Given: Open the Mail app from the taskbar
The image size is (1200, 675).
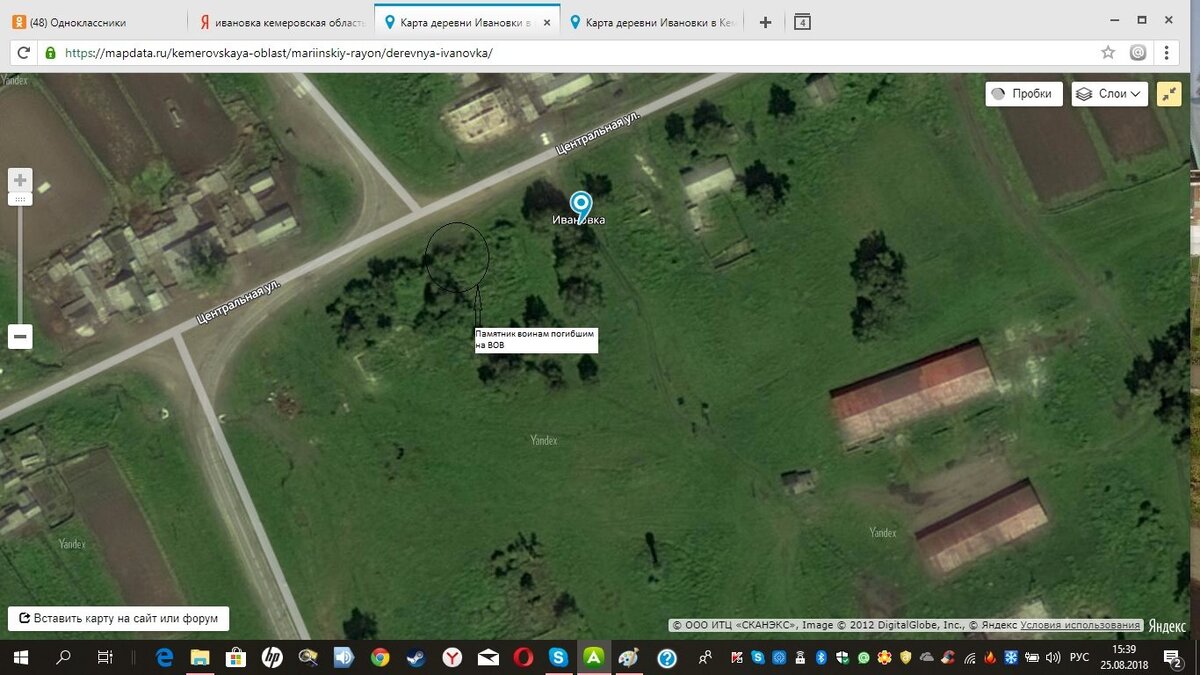Looking at the screenshot, I should click(x=487, y=657).
